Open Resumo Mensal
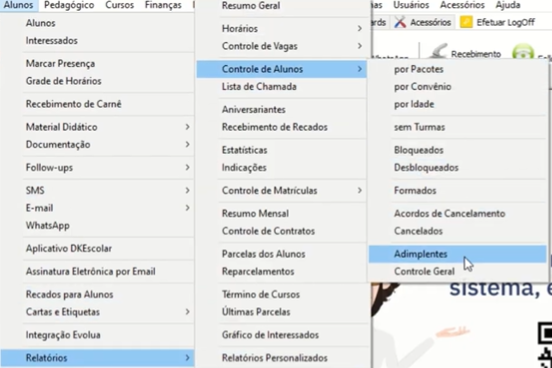Image resolution: width=552 pixels, height=368 pixels. [x=255, y=213]
